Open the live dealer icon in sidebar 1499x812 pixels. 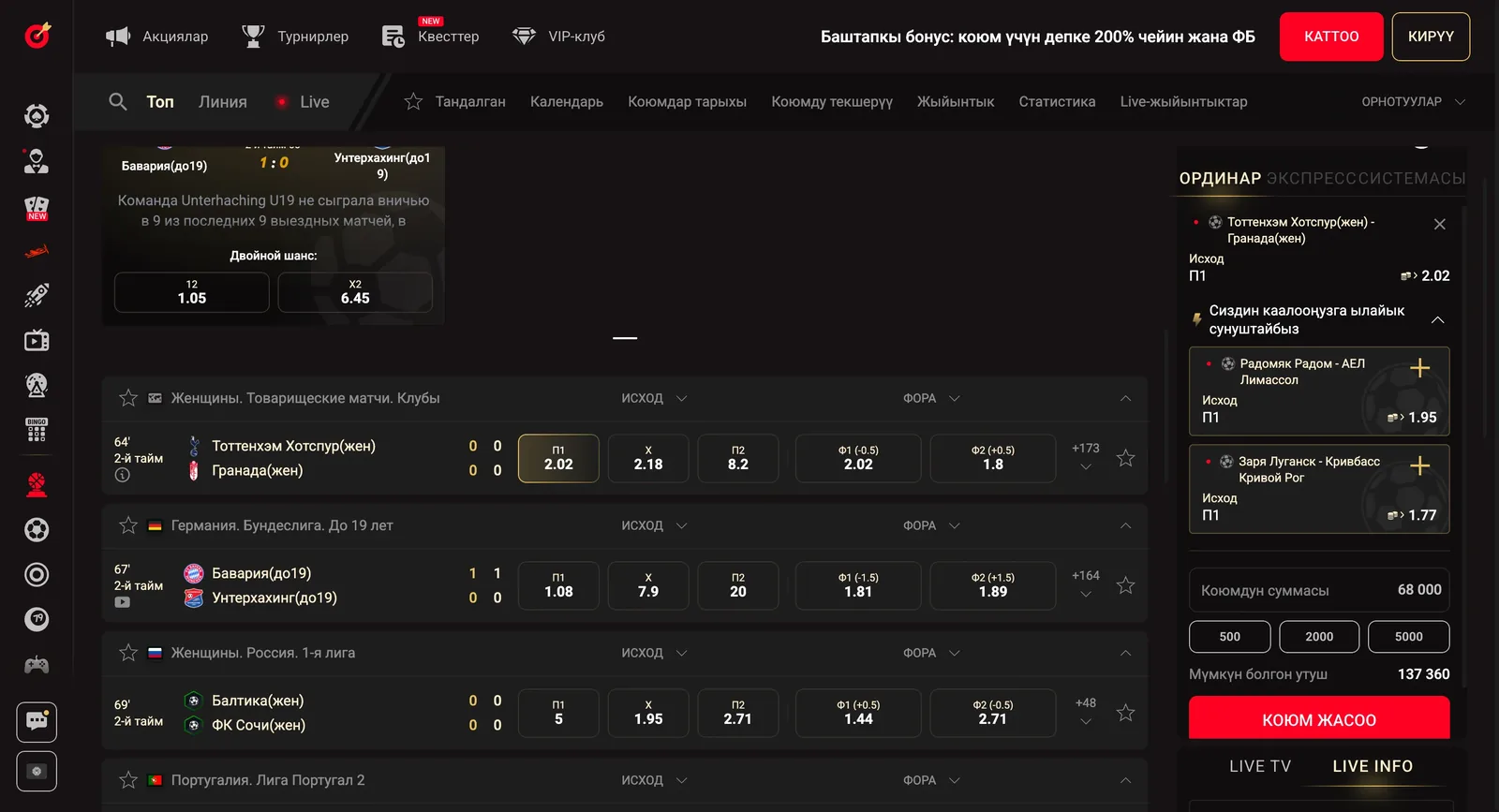click(37, 161)
